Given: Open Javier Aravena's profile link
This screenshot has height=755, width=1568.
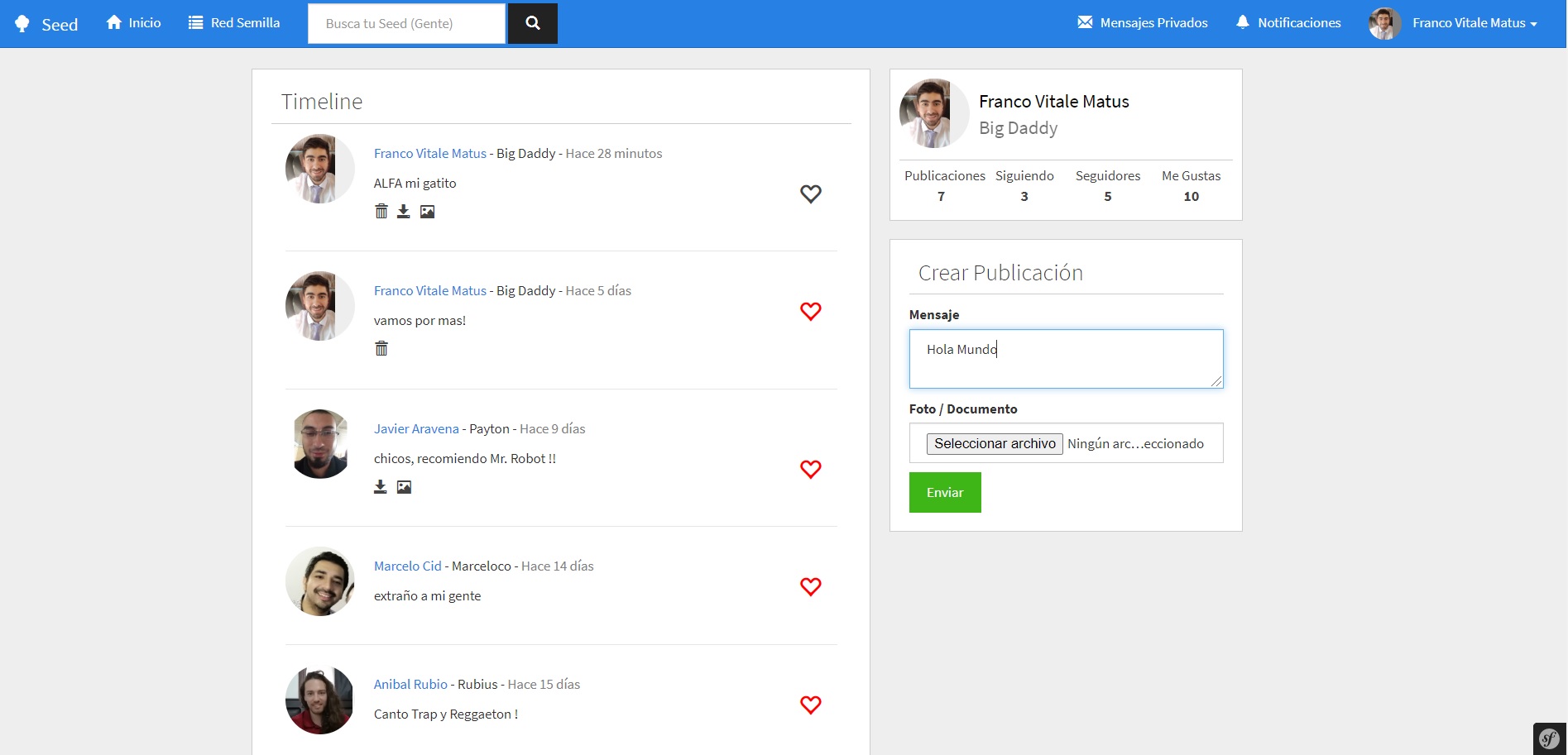Looking at the screenshot, I should 415,428.
